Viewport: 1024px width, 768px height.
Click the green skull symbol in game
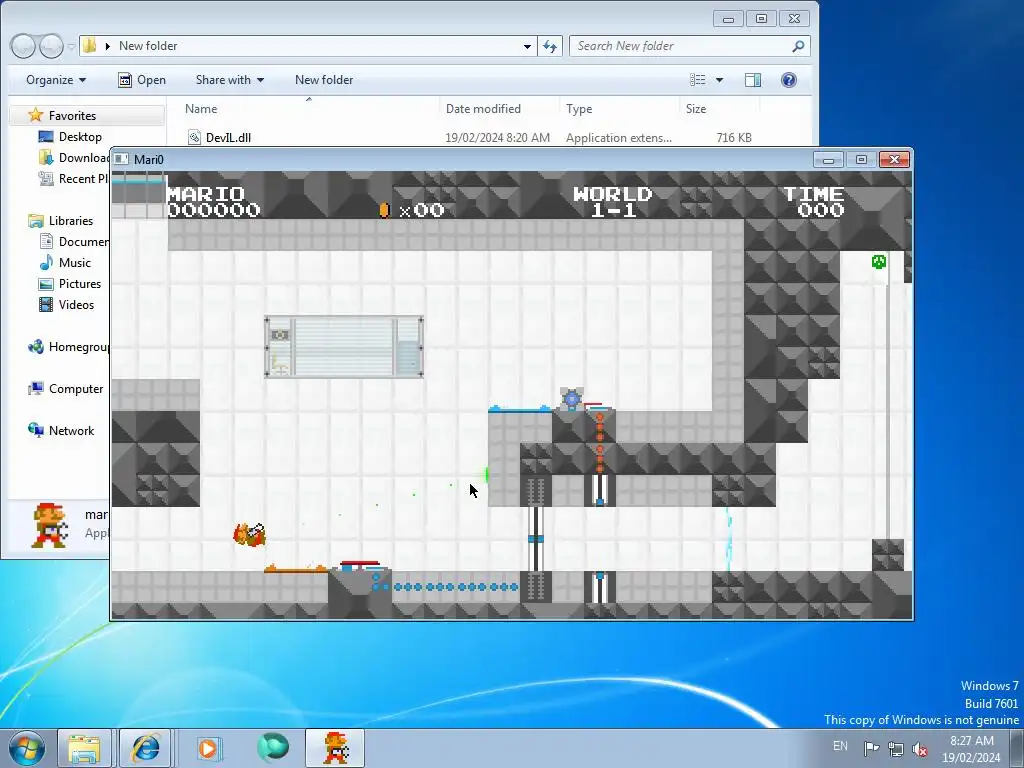point(879,262)
